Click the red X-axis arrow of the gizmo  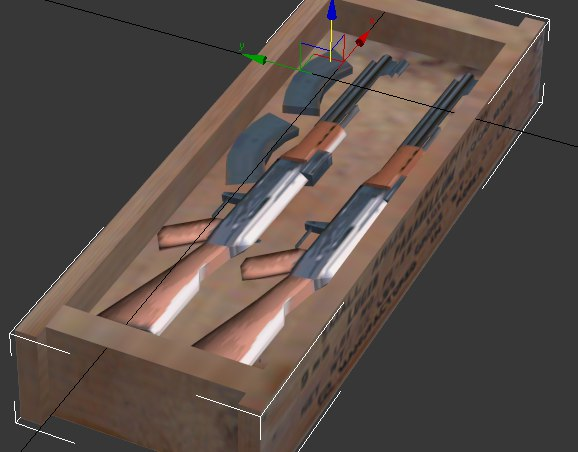pyautogui.click(x=362, y=39)
